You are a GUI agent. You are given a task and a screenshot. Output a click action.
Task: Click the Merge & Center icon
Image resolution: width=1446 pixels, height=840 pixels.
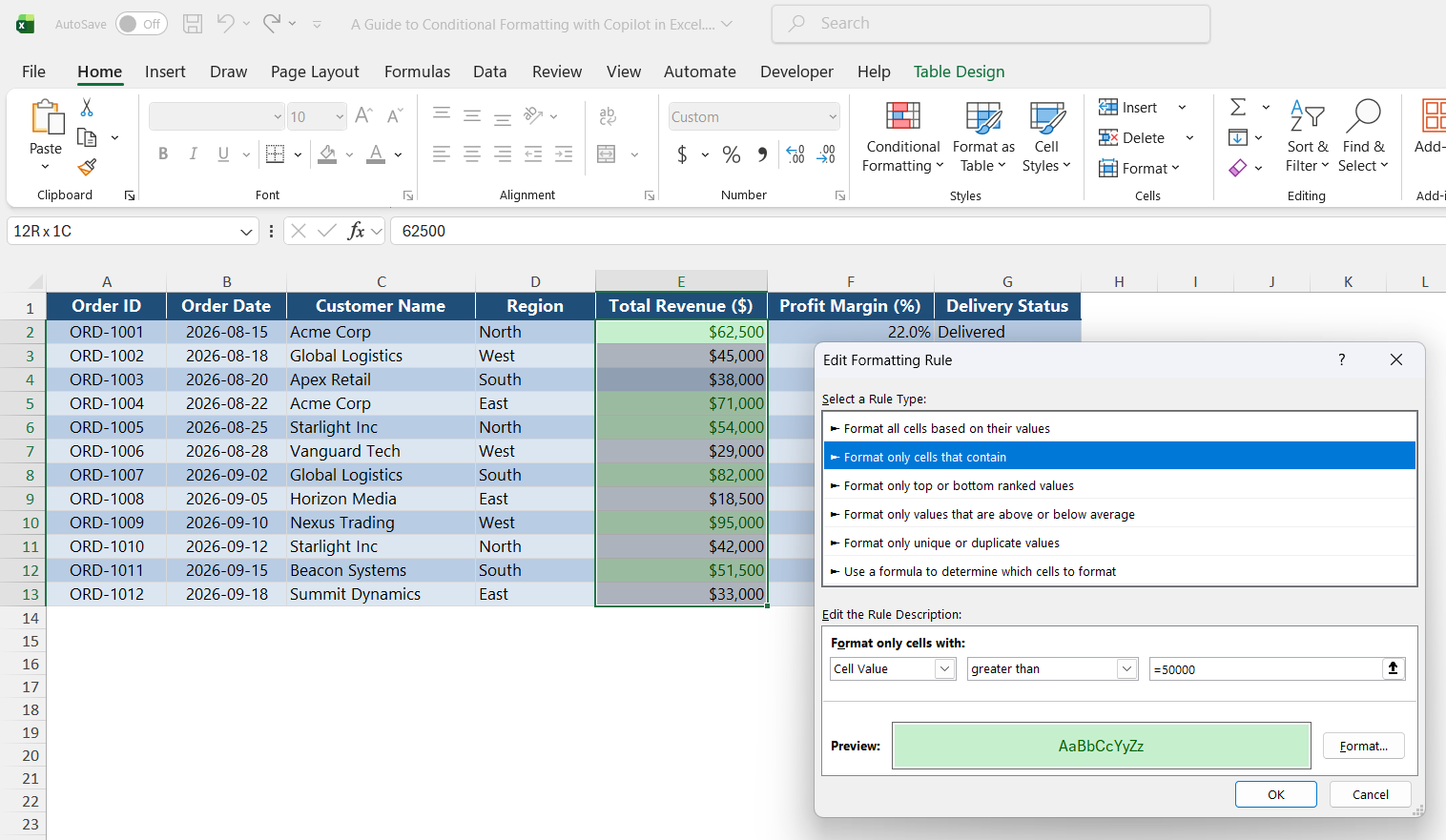tap(607, 154)
